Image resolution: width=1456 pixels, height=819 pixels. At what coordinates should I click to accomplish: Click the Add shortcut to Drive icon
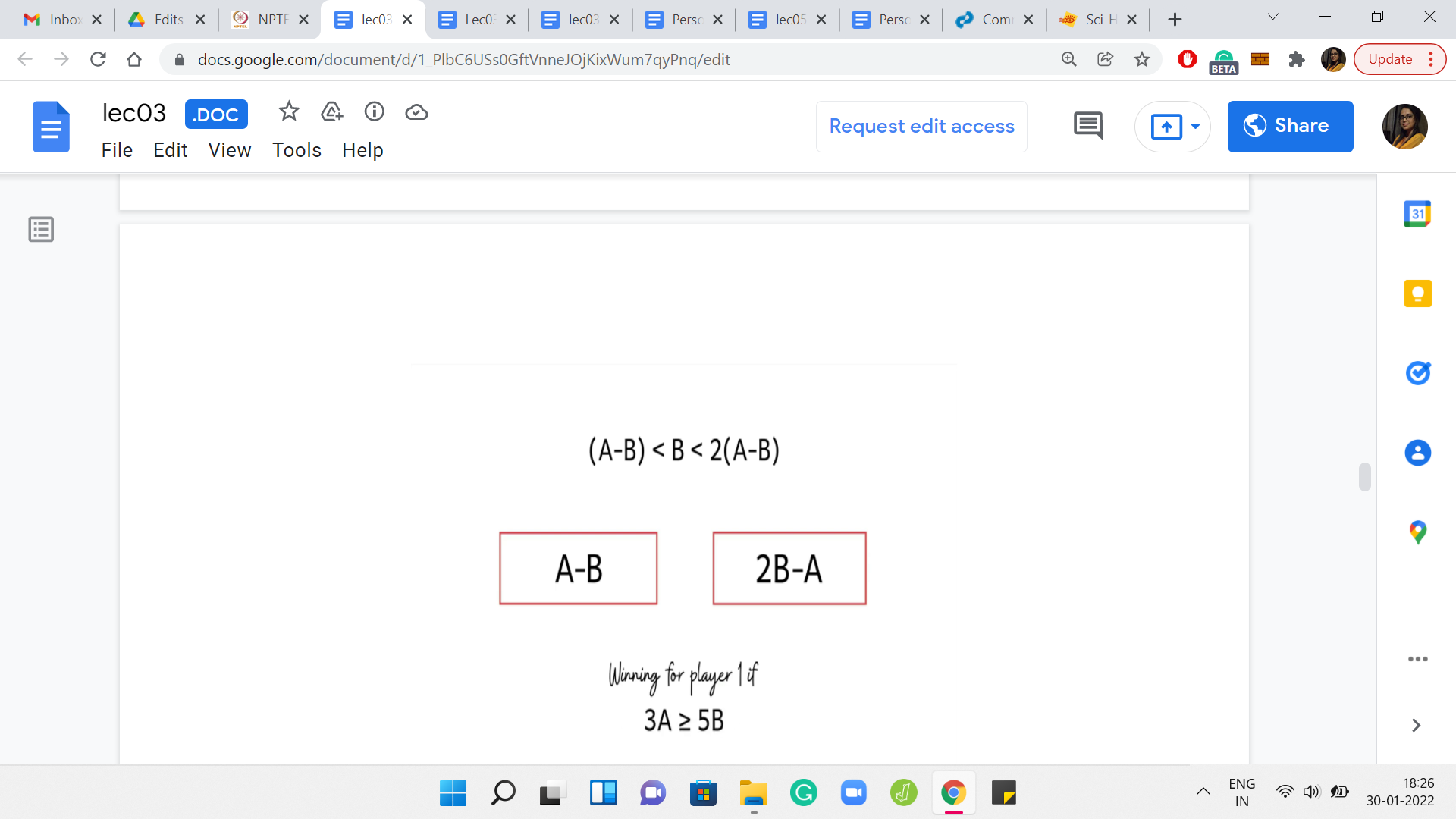331,112
